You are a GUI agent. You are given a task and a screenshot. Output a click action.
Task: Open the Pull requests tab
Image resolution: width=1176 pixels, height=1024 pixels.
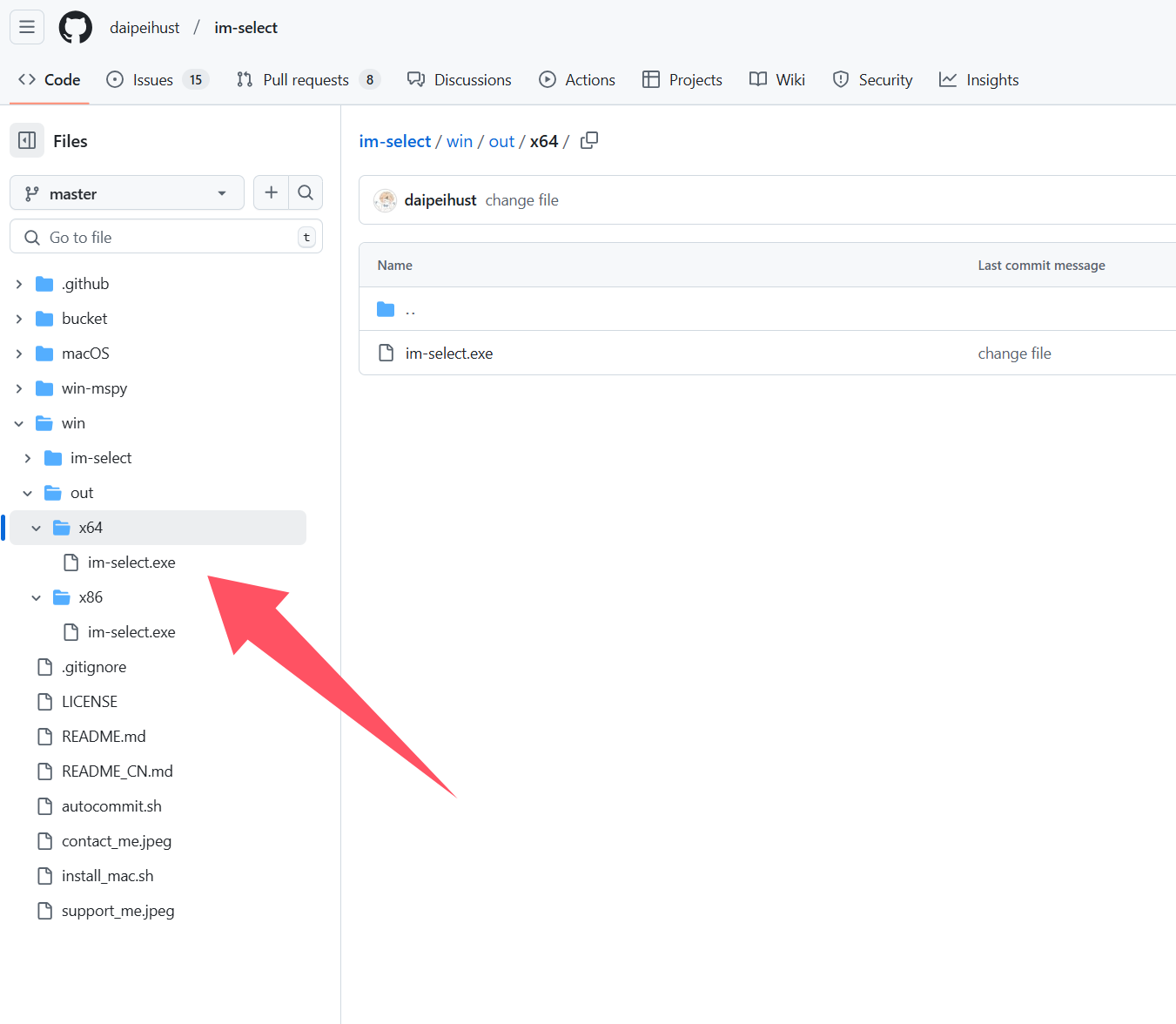[307, 80]
